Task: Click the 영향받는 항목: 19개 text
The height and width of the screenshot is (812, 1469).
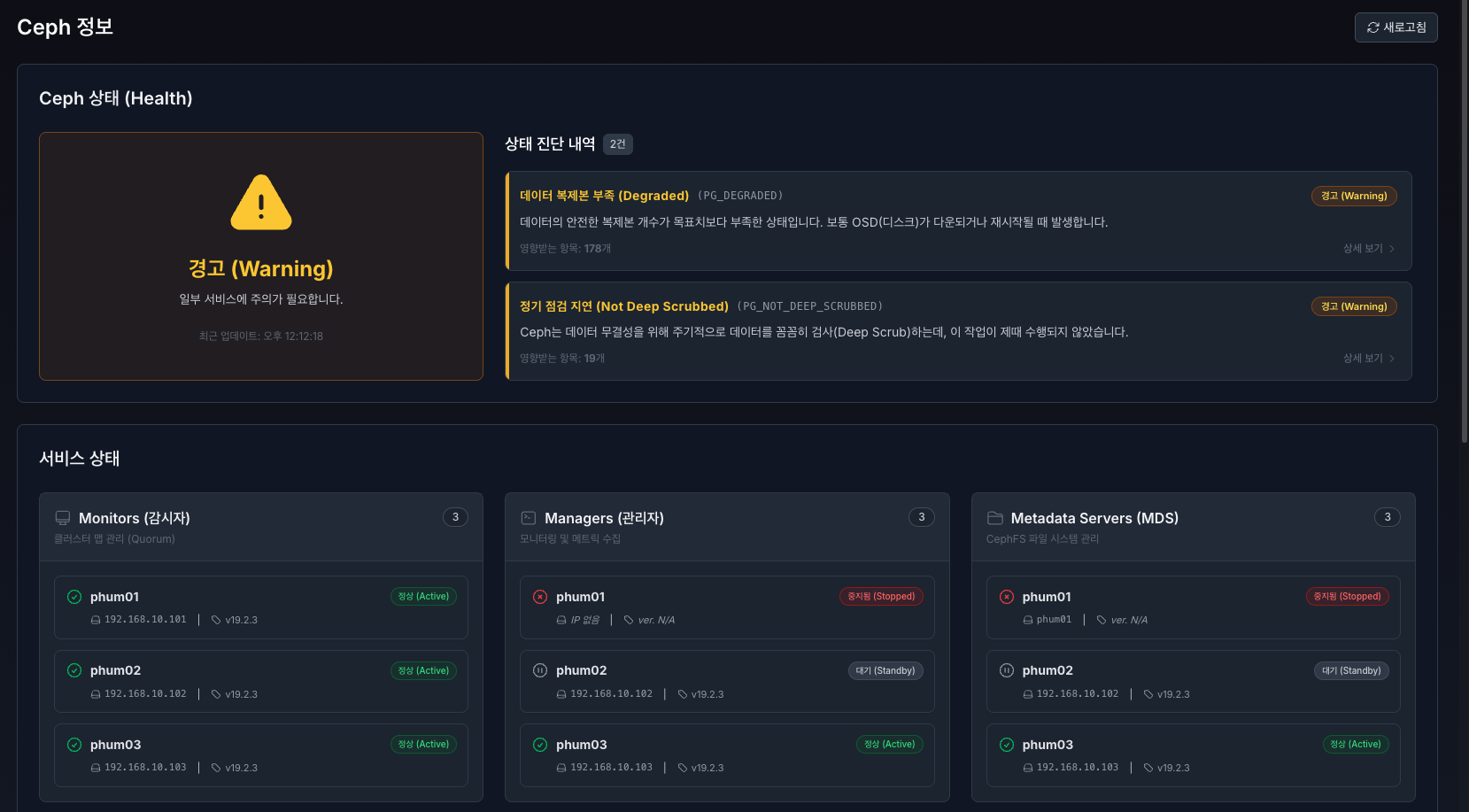Action: click(562, 359)
